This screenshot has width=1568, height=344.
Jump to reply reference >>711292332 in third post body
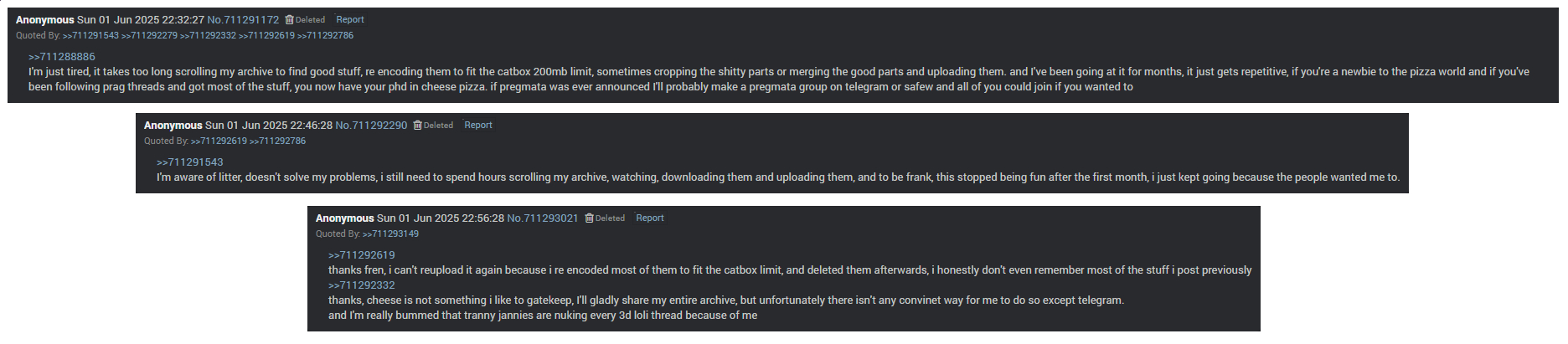362,285
